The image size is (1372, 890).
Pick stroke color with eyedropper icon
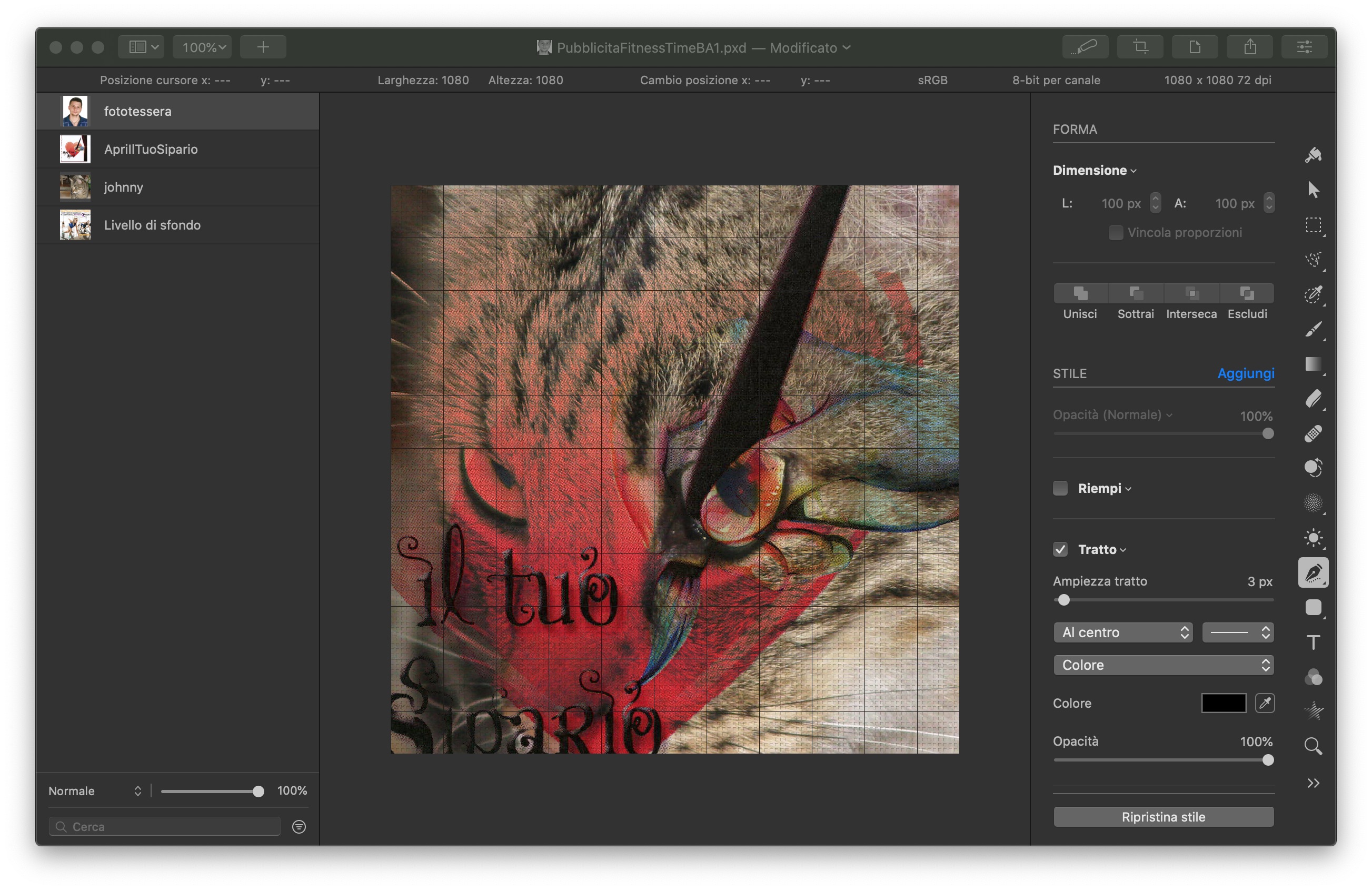[x=1265, y=703]
